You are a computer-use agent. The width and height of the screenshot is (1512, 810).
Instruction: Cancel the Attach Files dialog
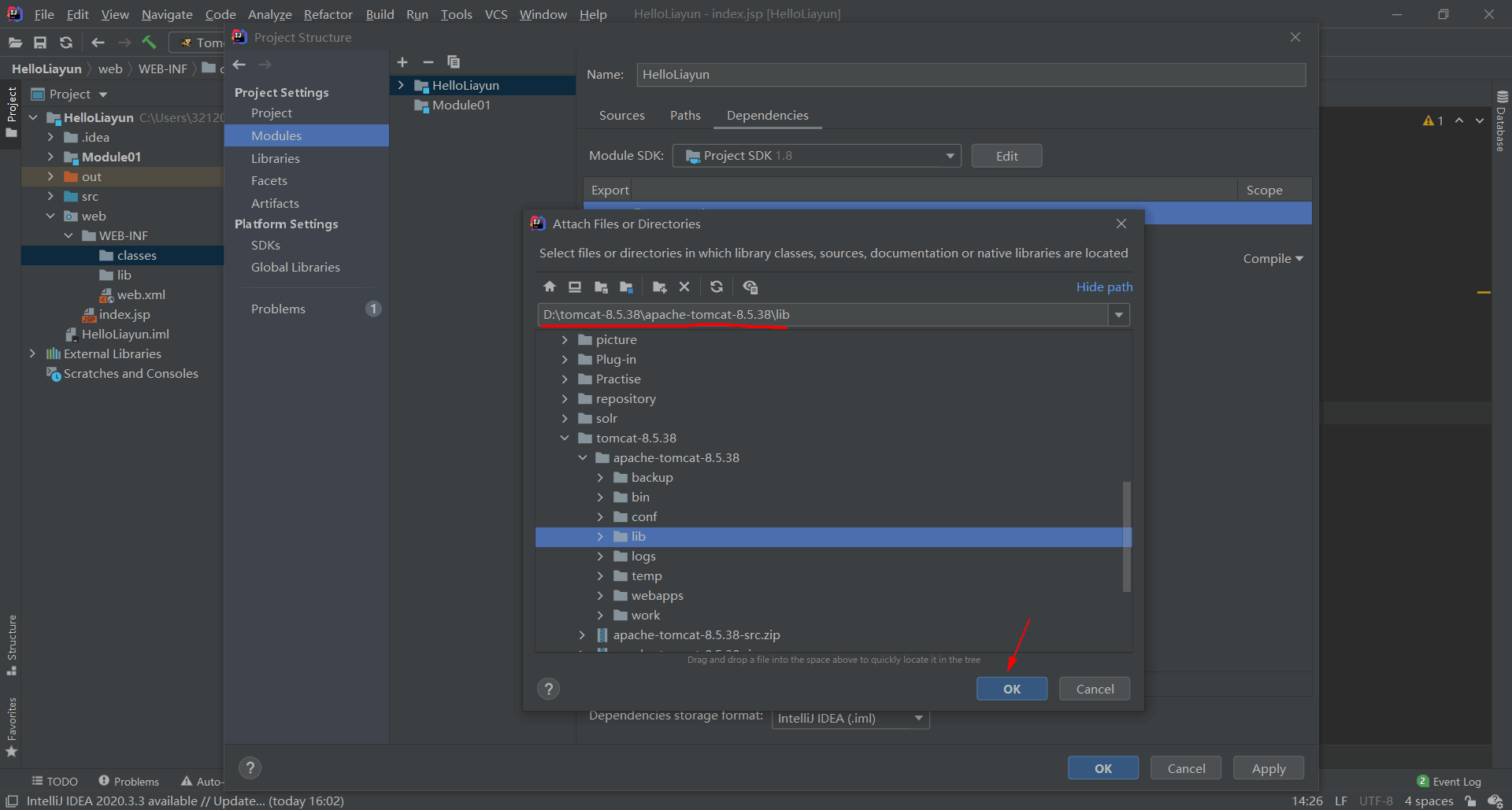(1095, 689)
